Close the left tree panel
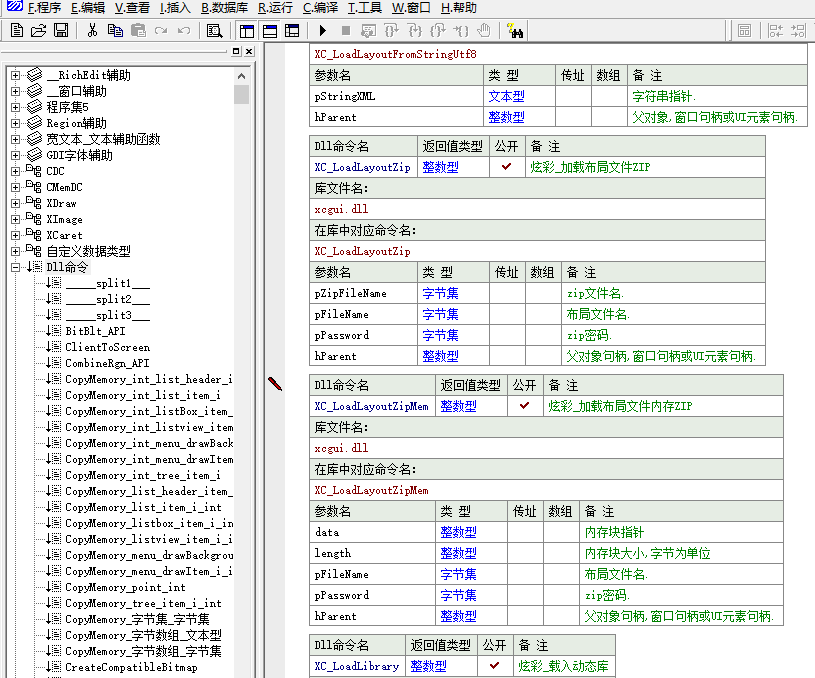 point(249,51)
